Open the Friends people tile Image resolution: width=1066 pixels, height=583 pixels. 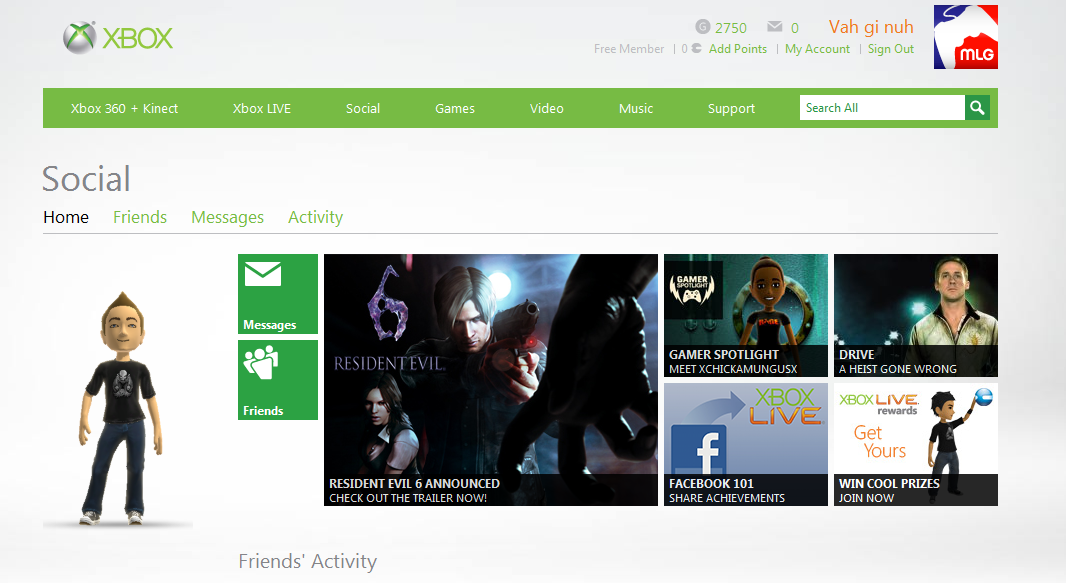(x=277, y=380)
